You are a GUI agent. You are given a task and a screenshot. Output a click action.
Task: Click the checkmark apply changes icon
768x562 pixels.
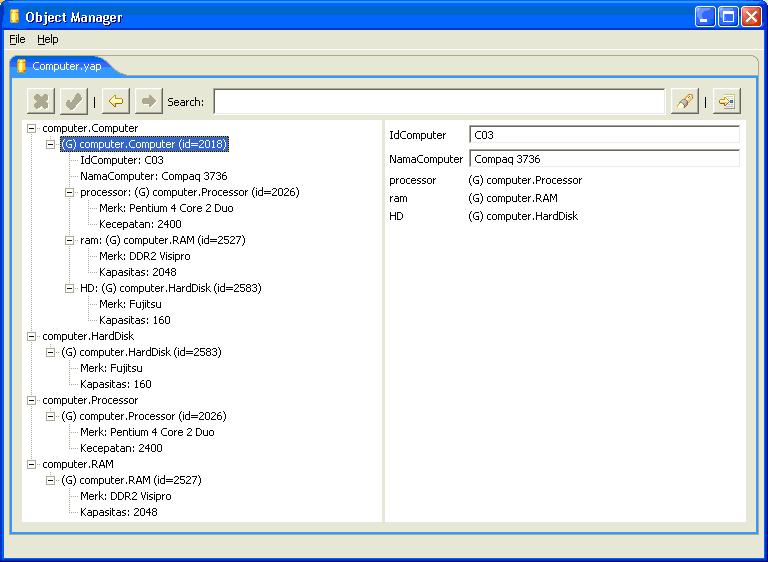73,101
